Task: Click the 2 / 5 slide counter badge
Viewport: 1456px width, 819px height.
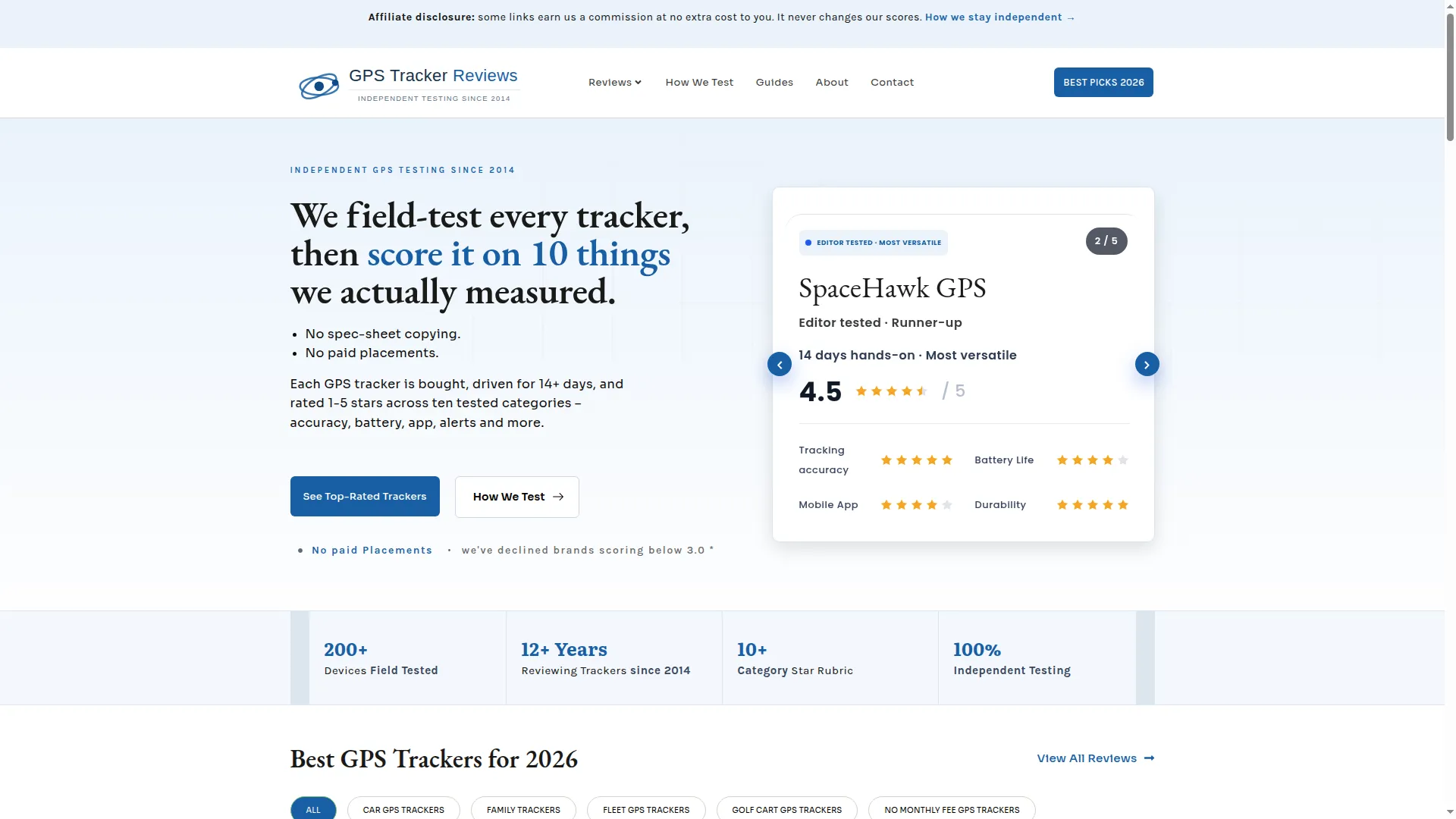Action: click(x=1106, y=241)
